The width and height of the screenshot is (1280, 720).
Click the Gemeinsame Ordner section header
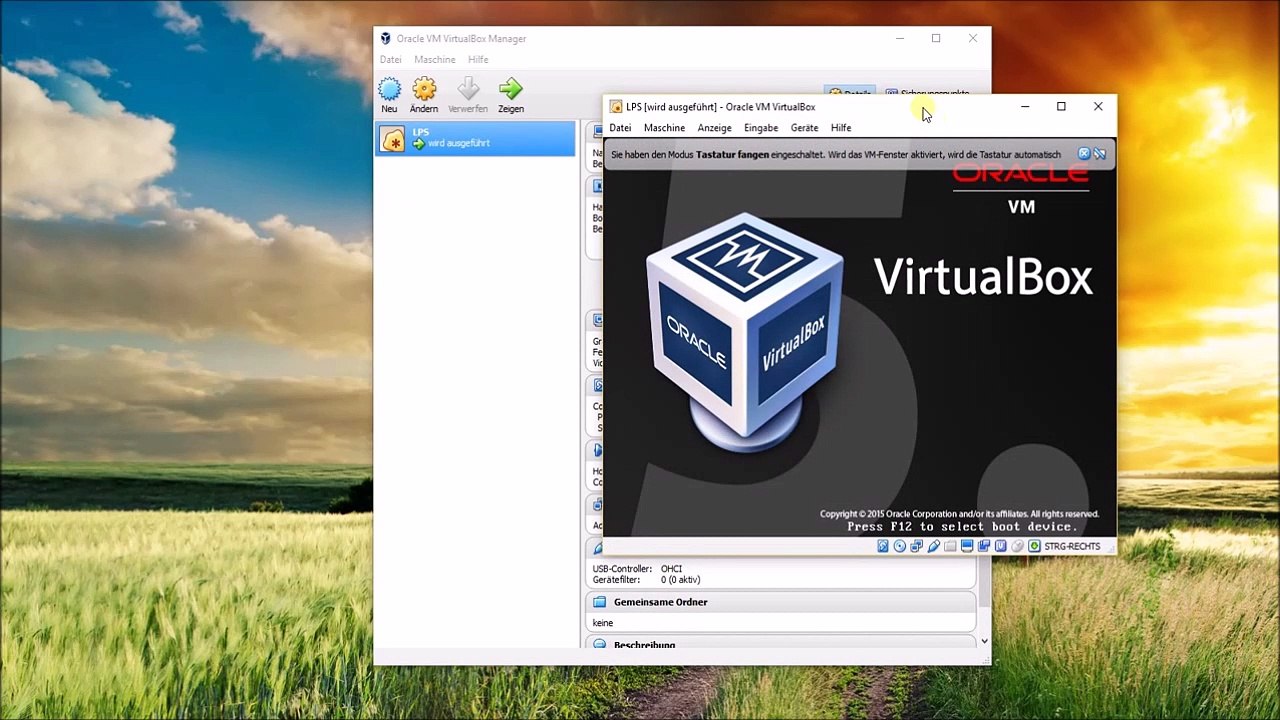click(780, 602)
